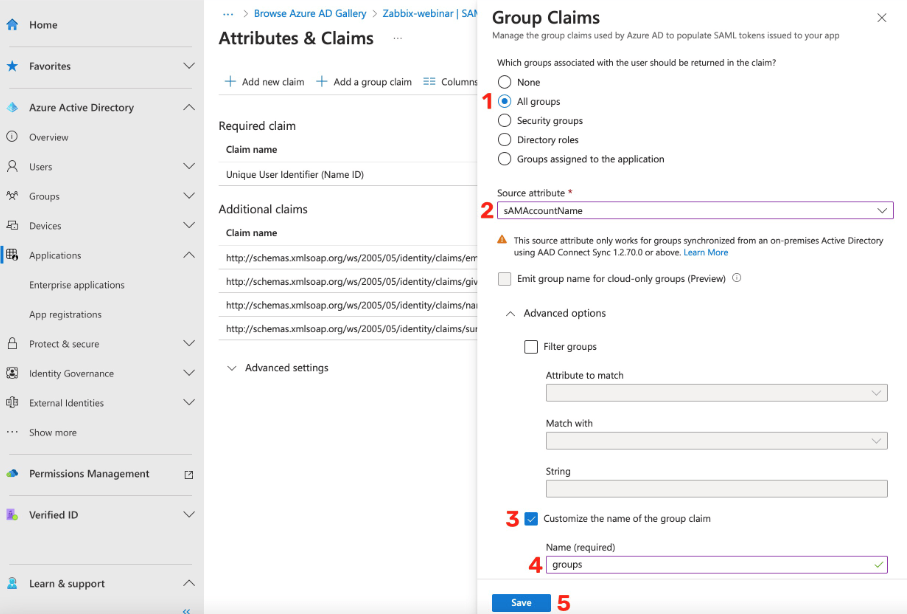Click the group claim Name input field
Screen dimensions: 907x614
706,565
